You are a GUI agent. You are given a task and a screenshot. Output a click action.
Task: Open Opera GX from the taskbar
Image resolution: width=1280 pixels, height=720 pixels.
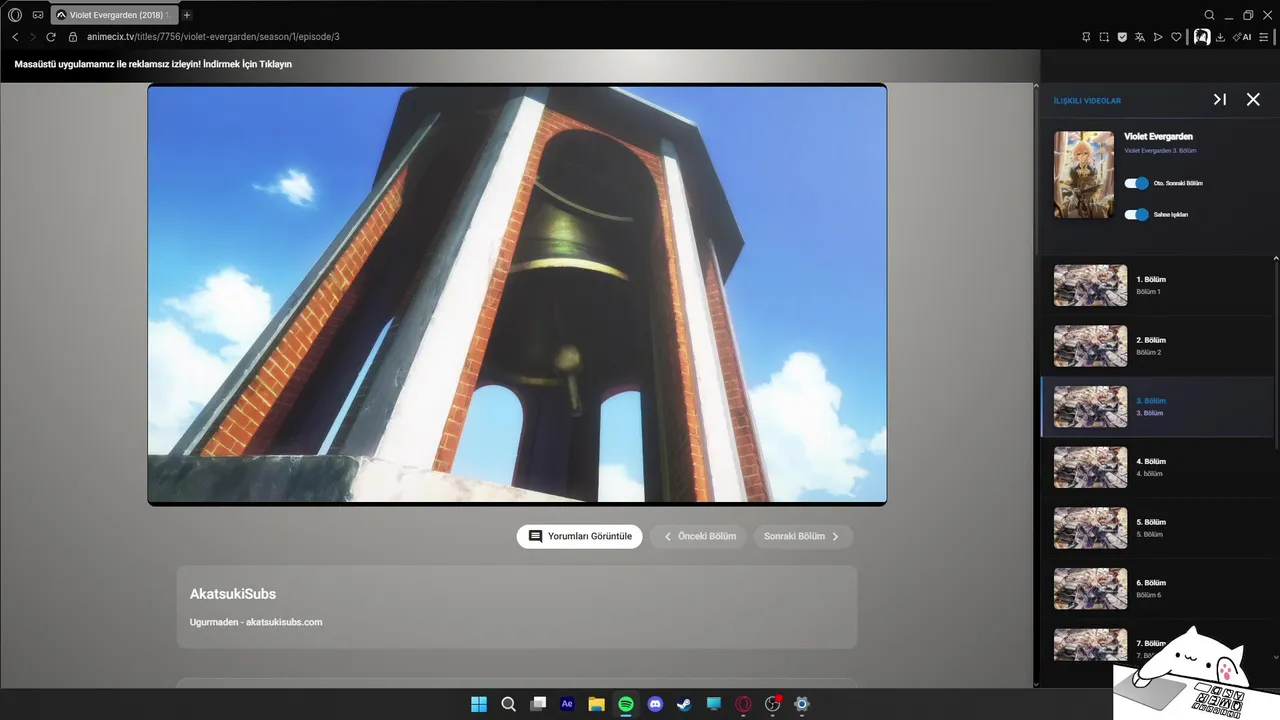pyautogui.click(x=743, y=704)
